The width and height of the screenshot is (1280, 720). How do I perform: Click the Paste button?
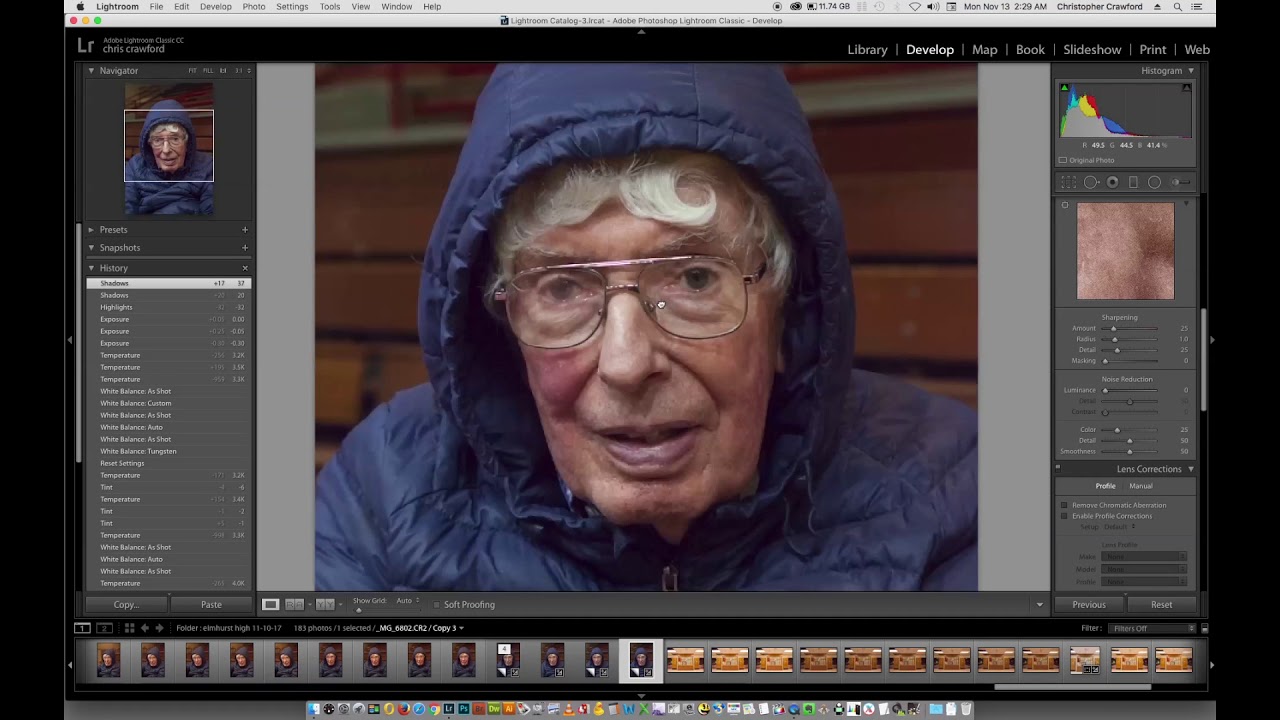tap(211, 604)
